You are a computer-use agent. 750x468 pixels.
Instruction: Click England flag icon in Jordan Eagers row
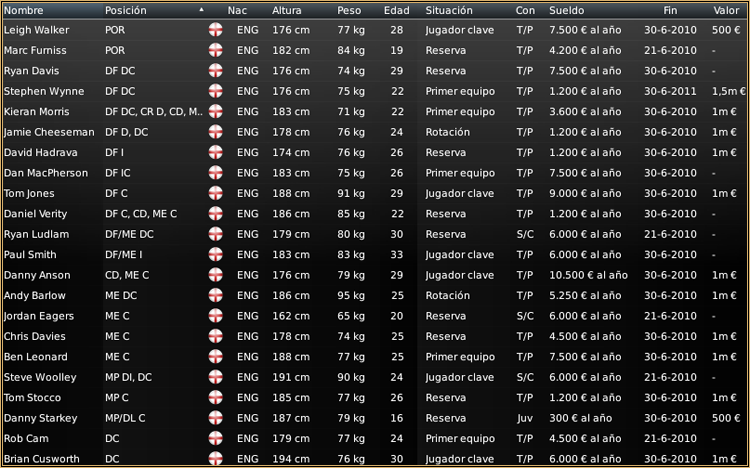coord(216,316)
